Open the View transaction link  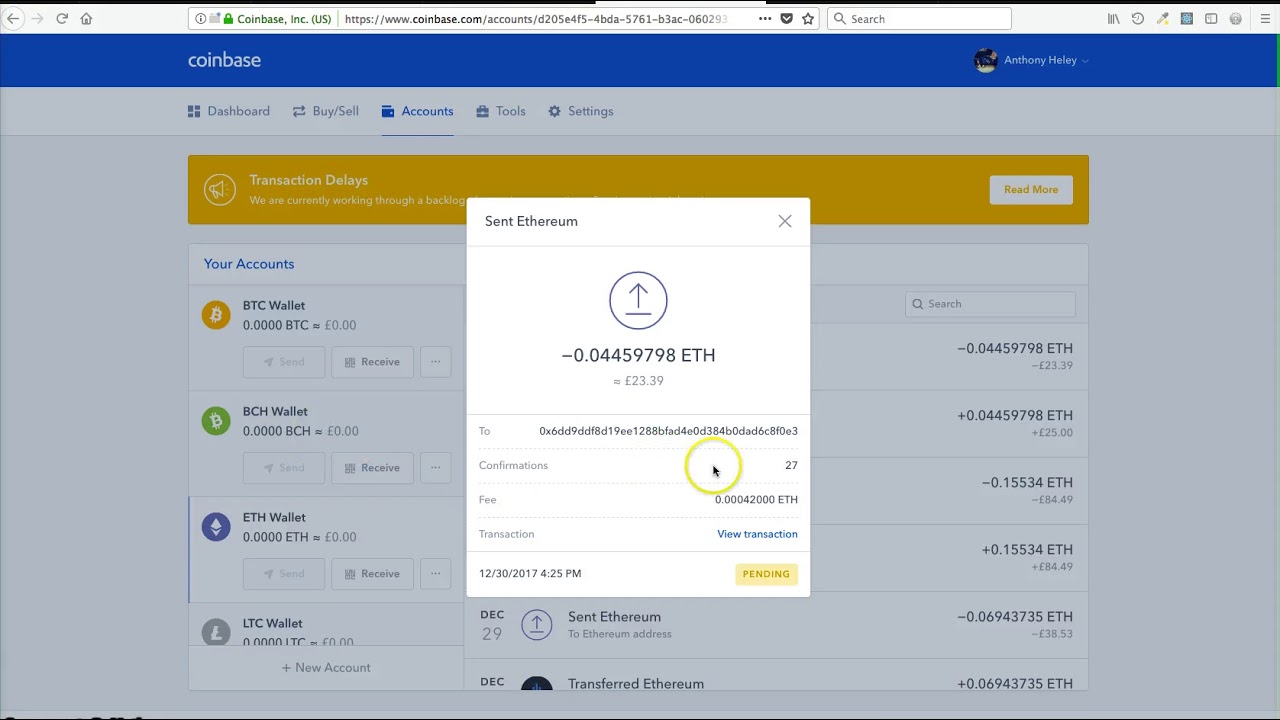point(757,534)
